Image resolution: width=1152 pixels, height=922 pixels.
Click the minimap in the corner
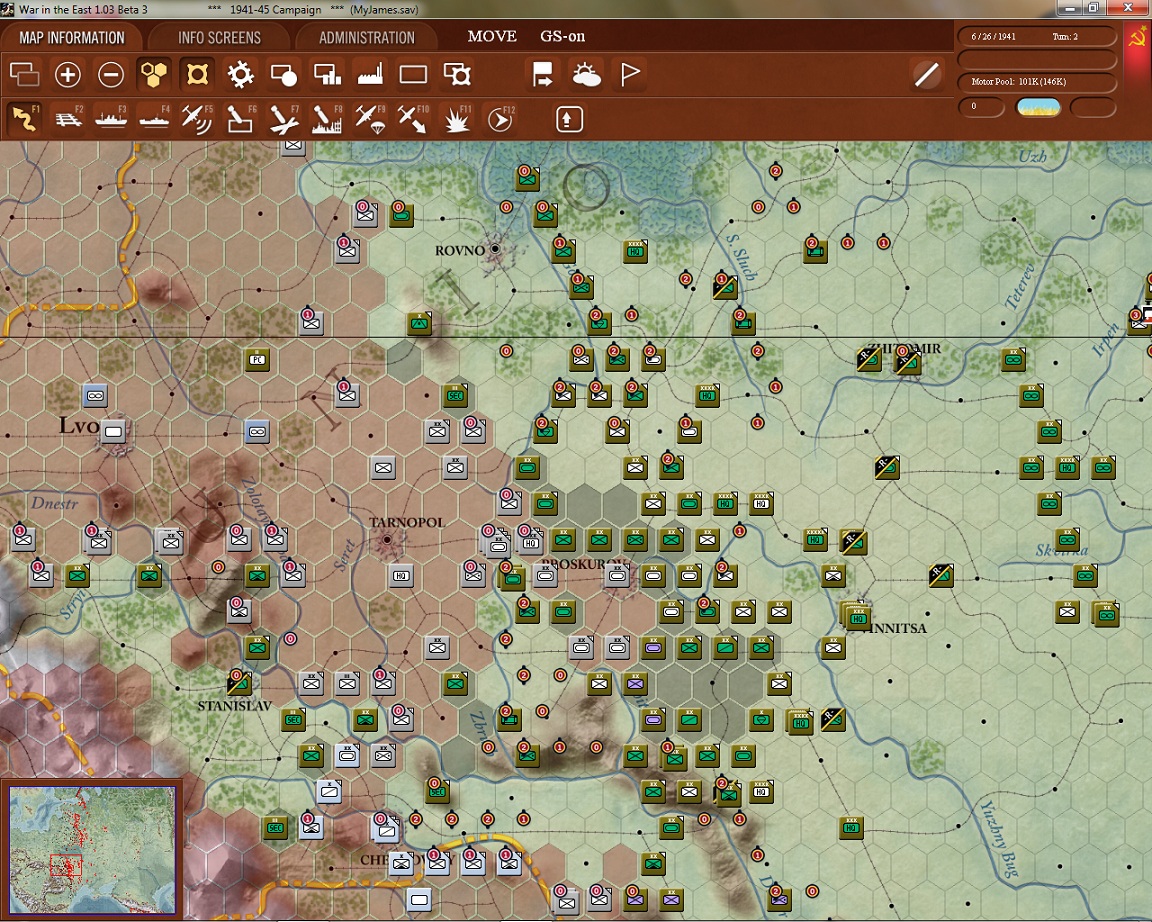coord(93,850)
